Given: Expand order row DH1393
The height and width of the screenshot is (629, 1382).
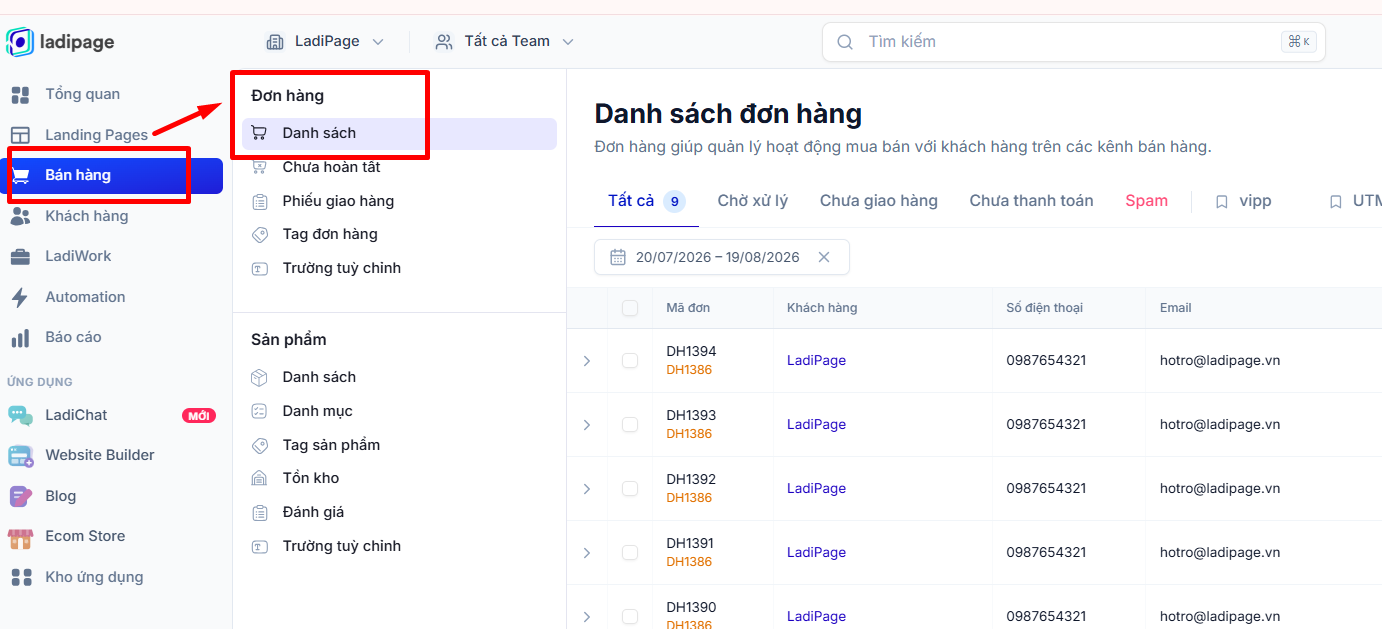Looking at the screenshot, I should coord(587,425).
